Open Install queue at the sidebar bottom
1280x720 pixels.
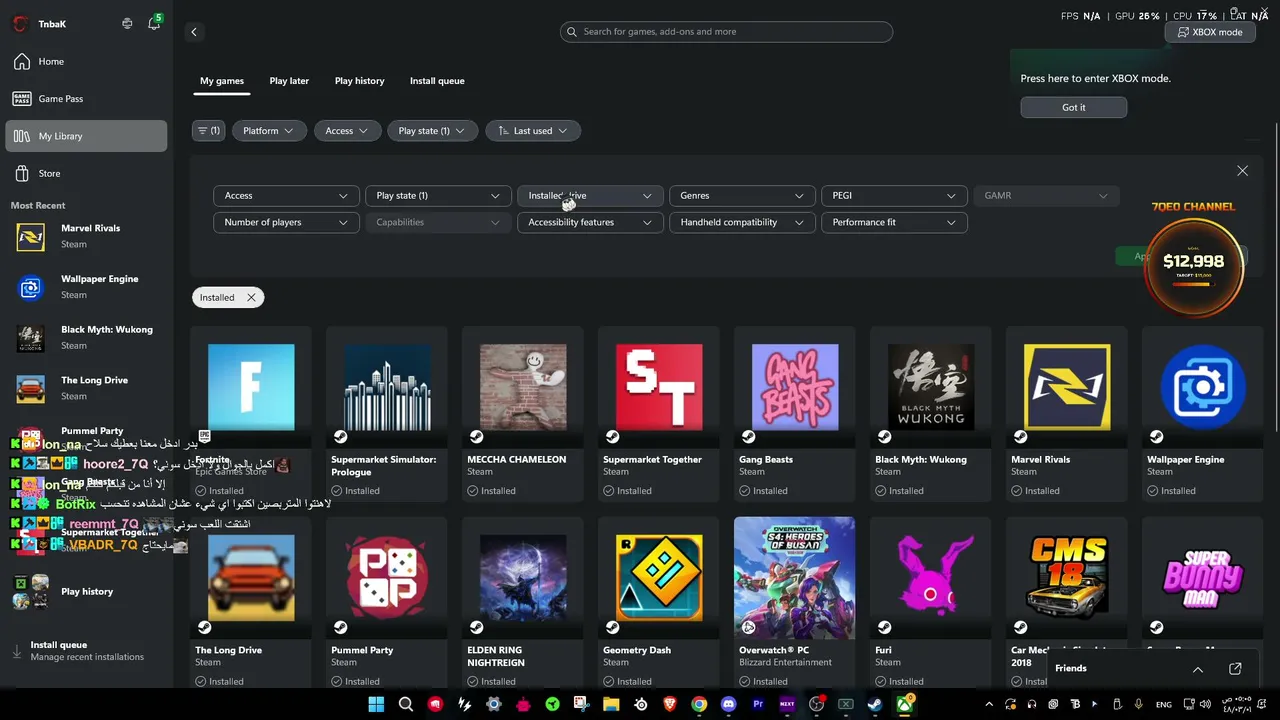[x=86, y=651]
